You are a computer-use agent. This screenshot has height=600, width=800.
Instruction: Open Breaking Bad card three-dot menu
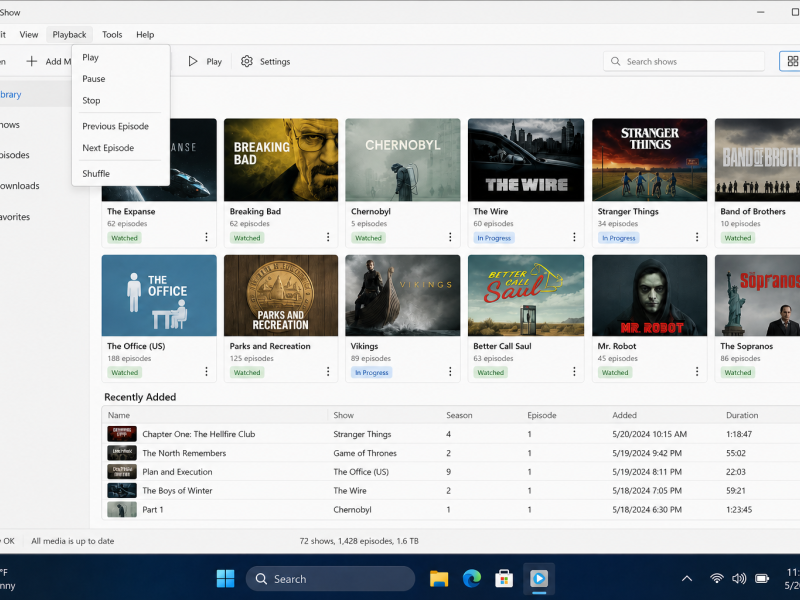[328, 237]
